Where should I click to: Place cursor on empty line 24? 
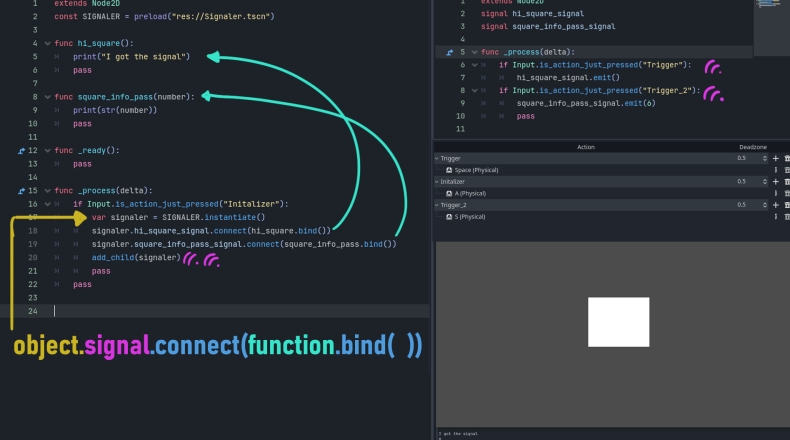(x=200, y=311)
